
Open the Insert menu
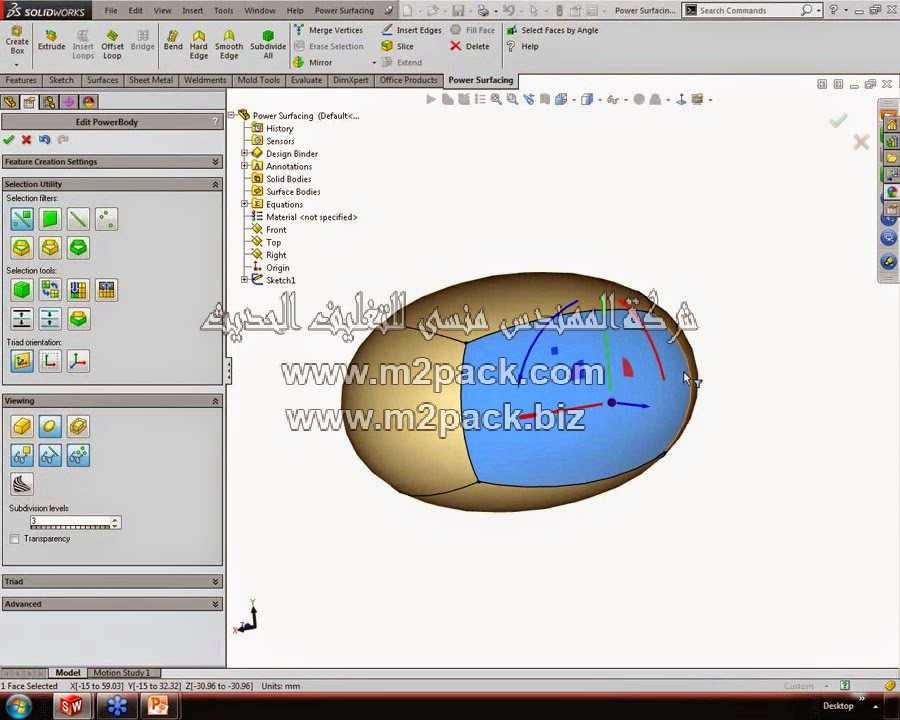(192, 10)
